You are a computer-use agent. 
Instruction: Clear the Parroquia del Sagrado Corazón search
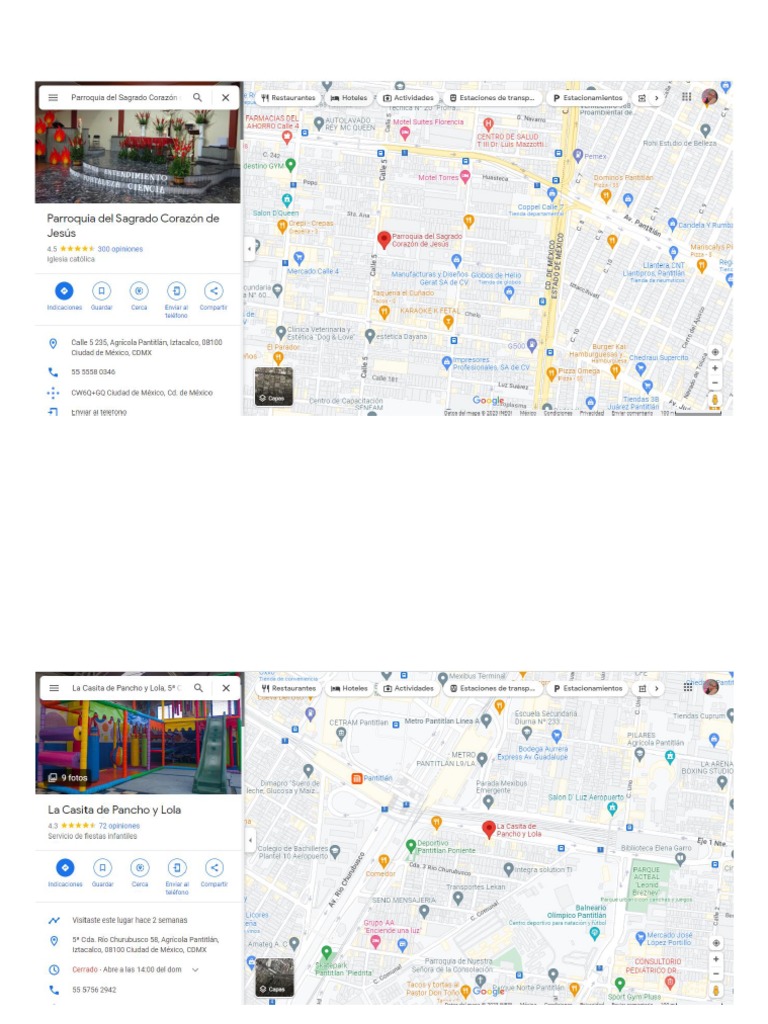click(x=225, y=97)
